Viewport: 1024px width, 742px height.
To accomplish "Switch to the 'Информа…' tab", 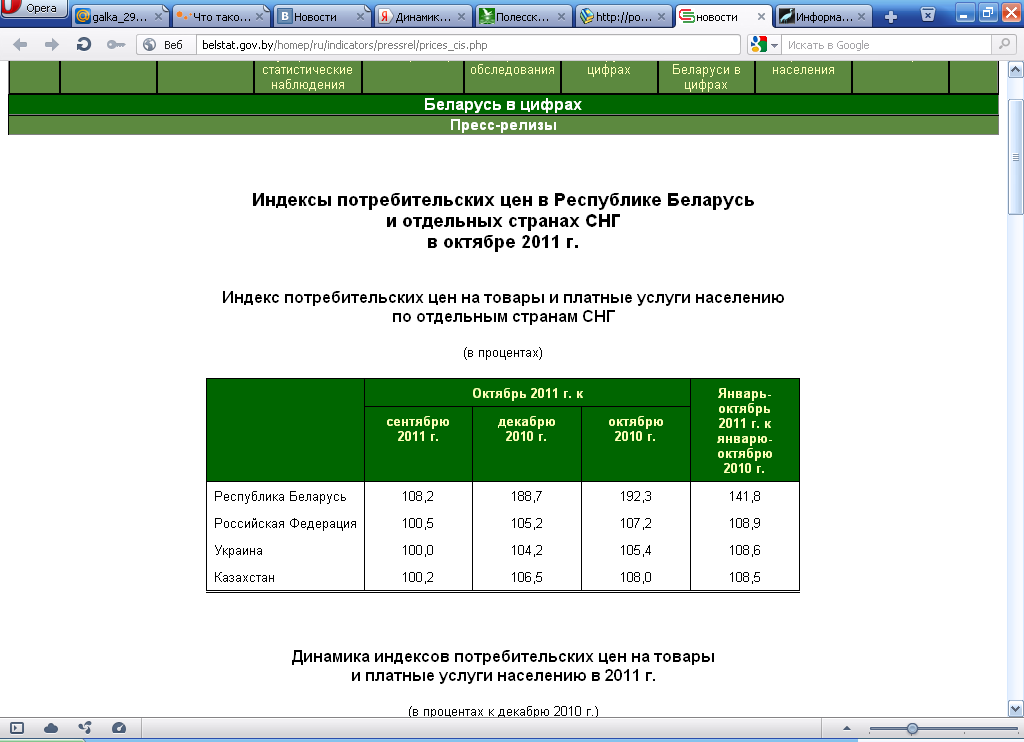I will pos(822,16).
